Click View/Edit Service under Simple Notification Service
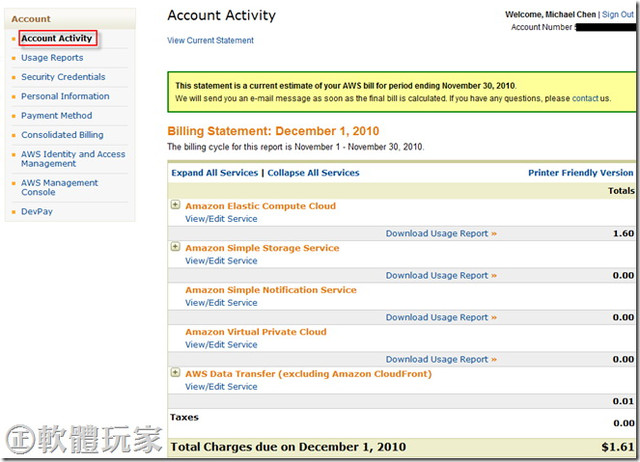 point(221,303)
